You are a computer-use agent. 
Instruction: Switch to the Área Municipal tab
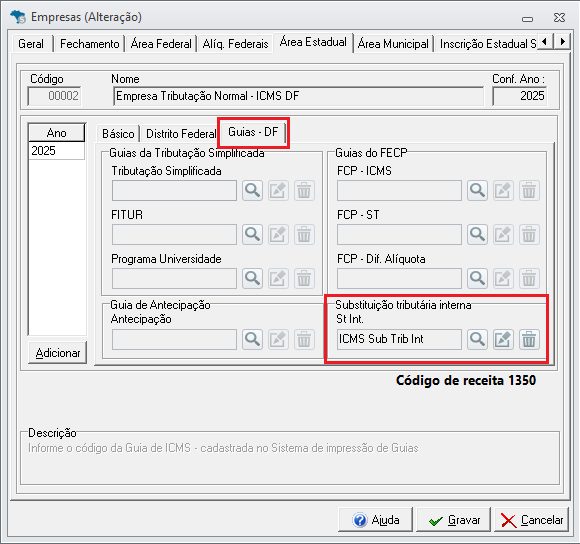[x=393, y=44]
